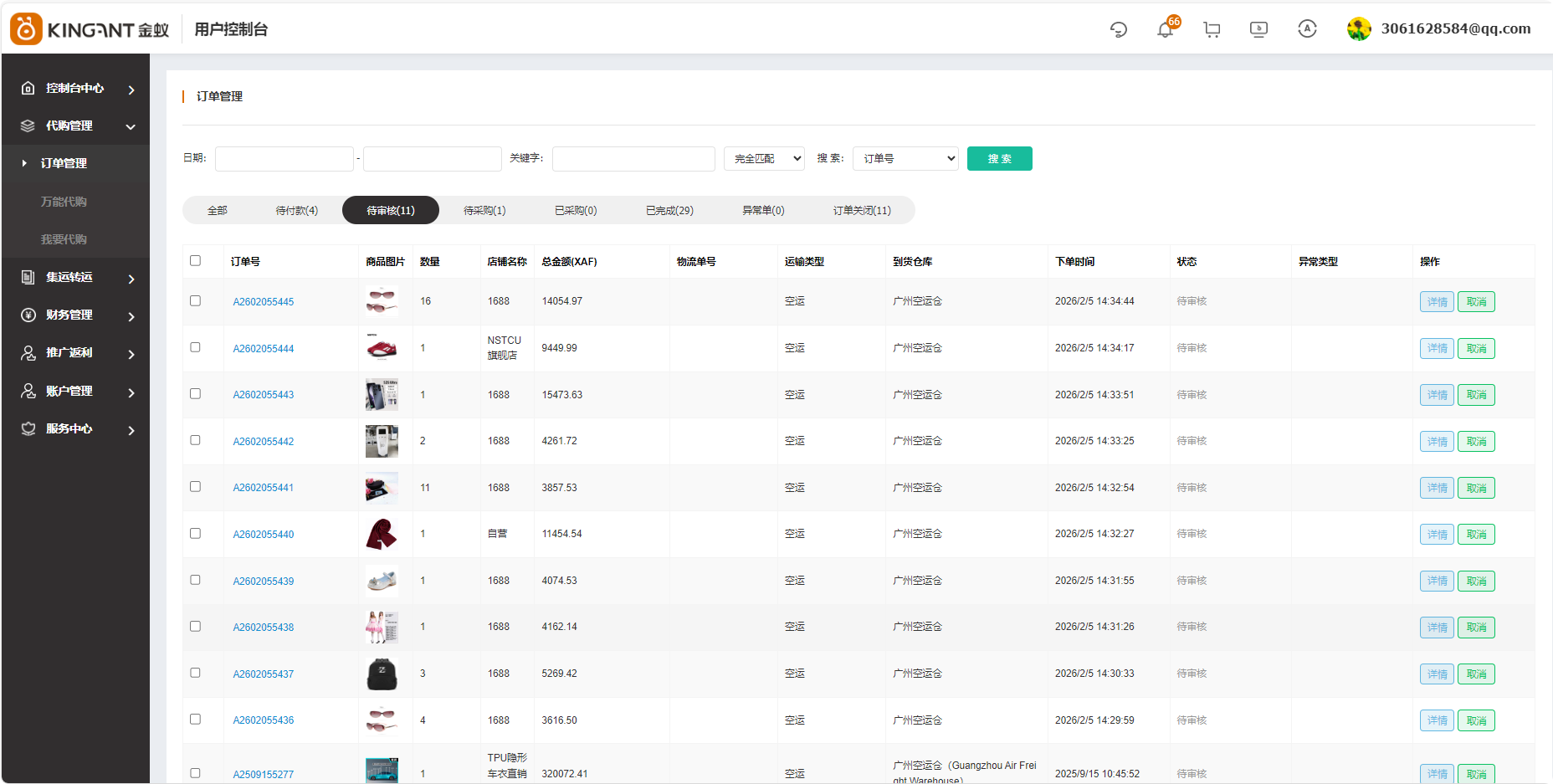Click the notification bell icon
This screenshot has width=1553, height=784.
[1165, 30]
